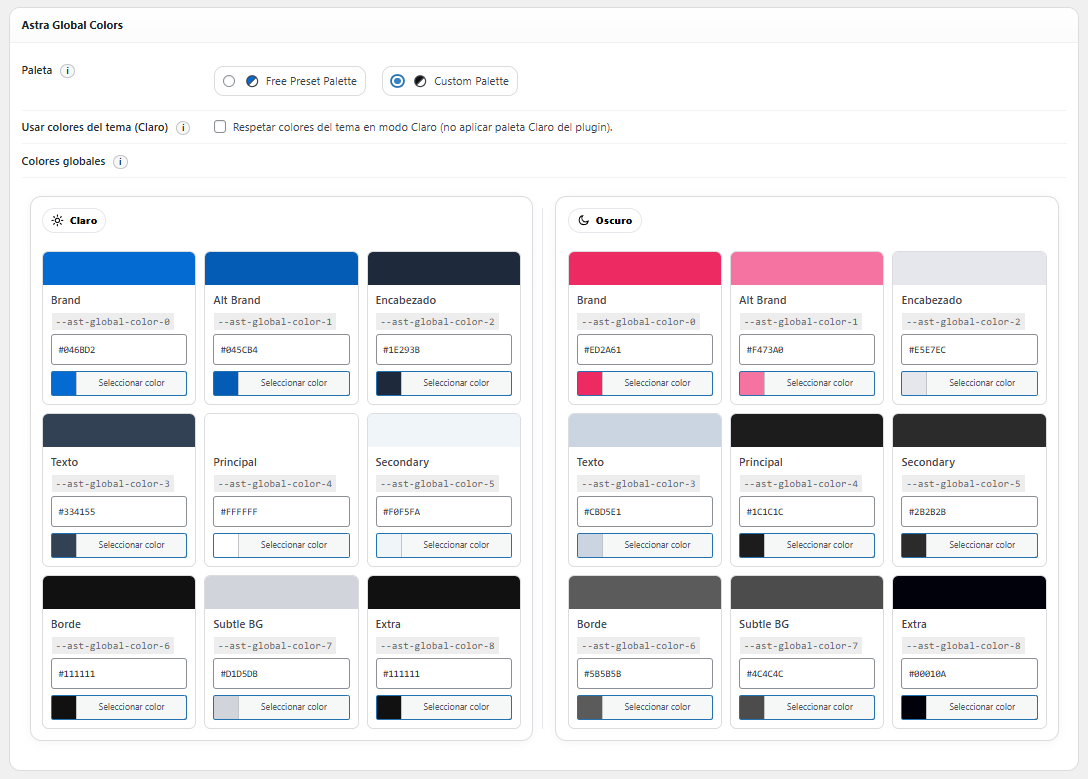The width and height of the screenshot is (1088, 779).
Task: Click the sun icon in the Claro badge
Action: pos(58,221)
